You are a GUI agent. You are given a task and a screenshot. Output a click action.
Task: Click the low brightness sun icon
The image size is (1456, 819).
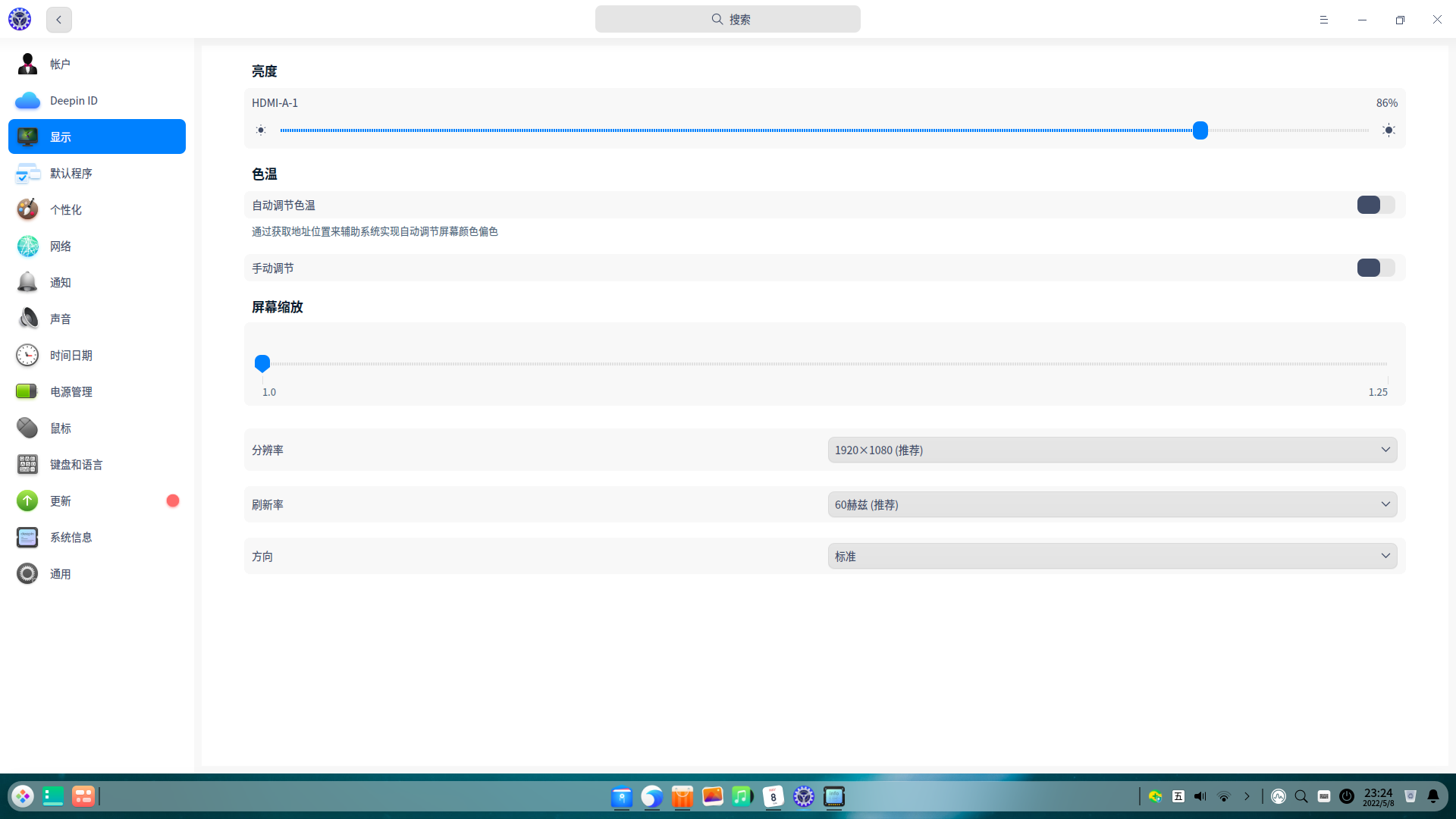click(x=261, y=130)
